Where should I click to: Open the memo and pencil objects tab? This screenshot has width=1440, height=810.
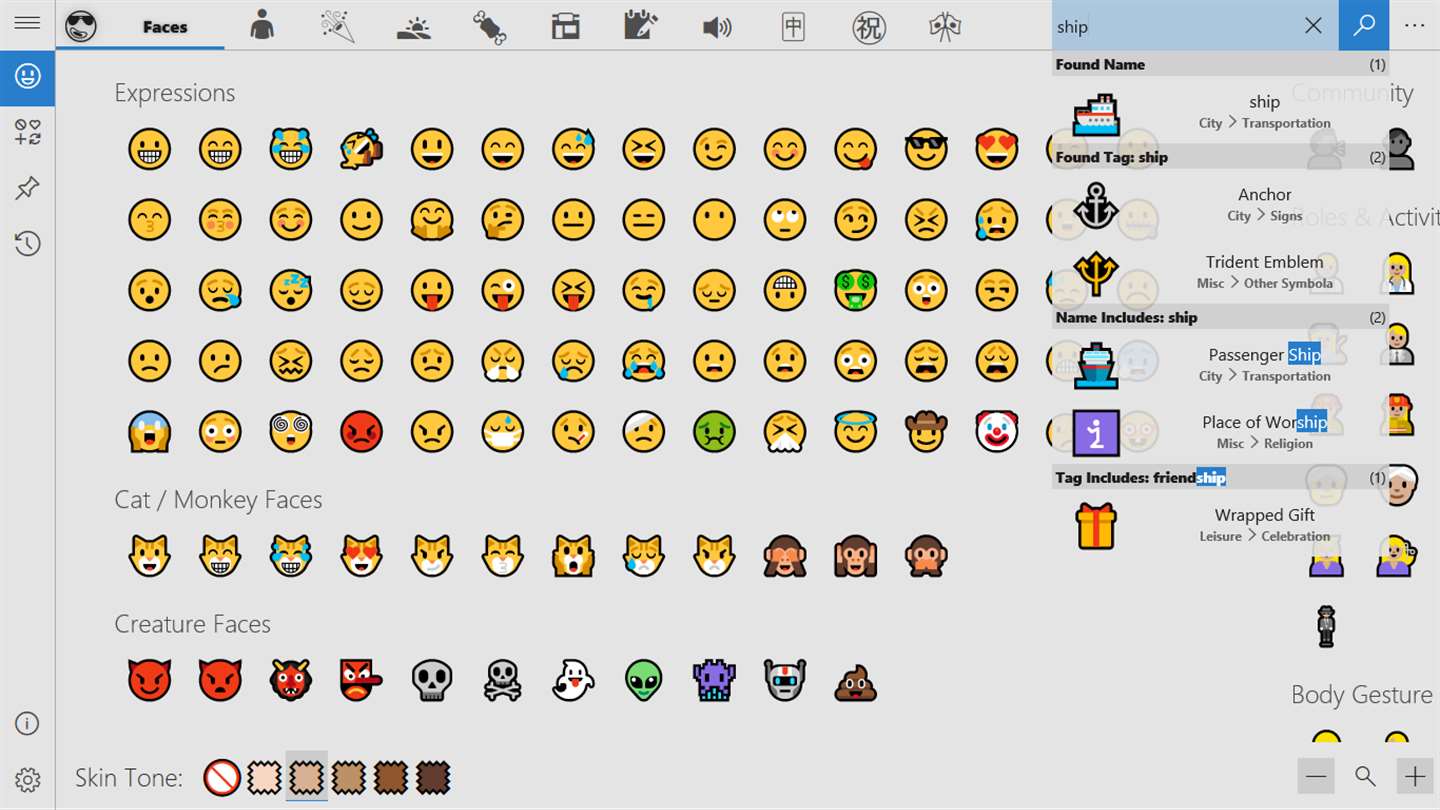pos(641,26)
